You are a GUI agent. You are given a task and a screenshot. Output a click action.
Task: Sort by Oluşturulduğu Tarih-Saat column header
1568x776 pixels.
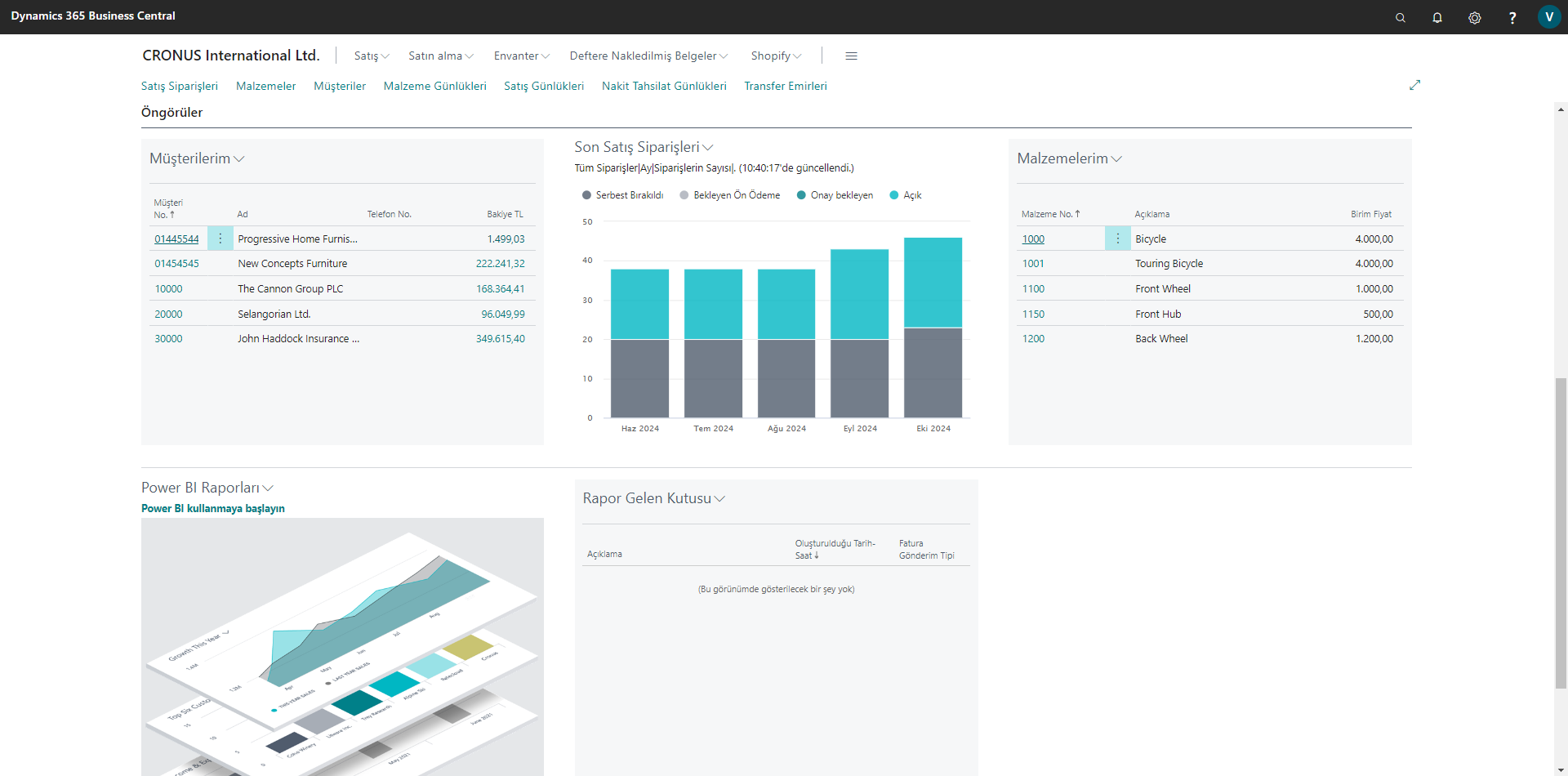[x=835, y=549]
